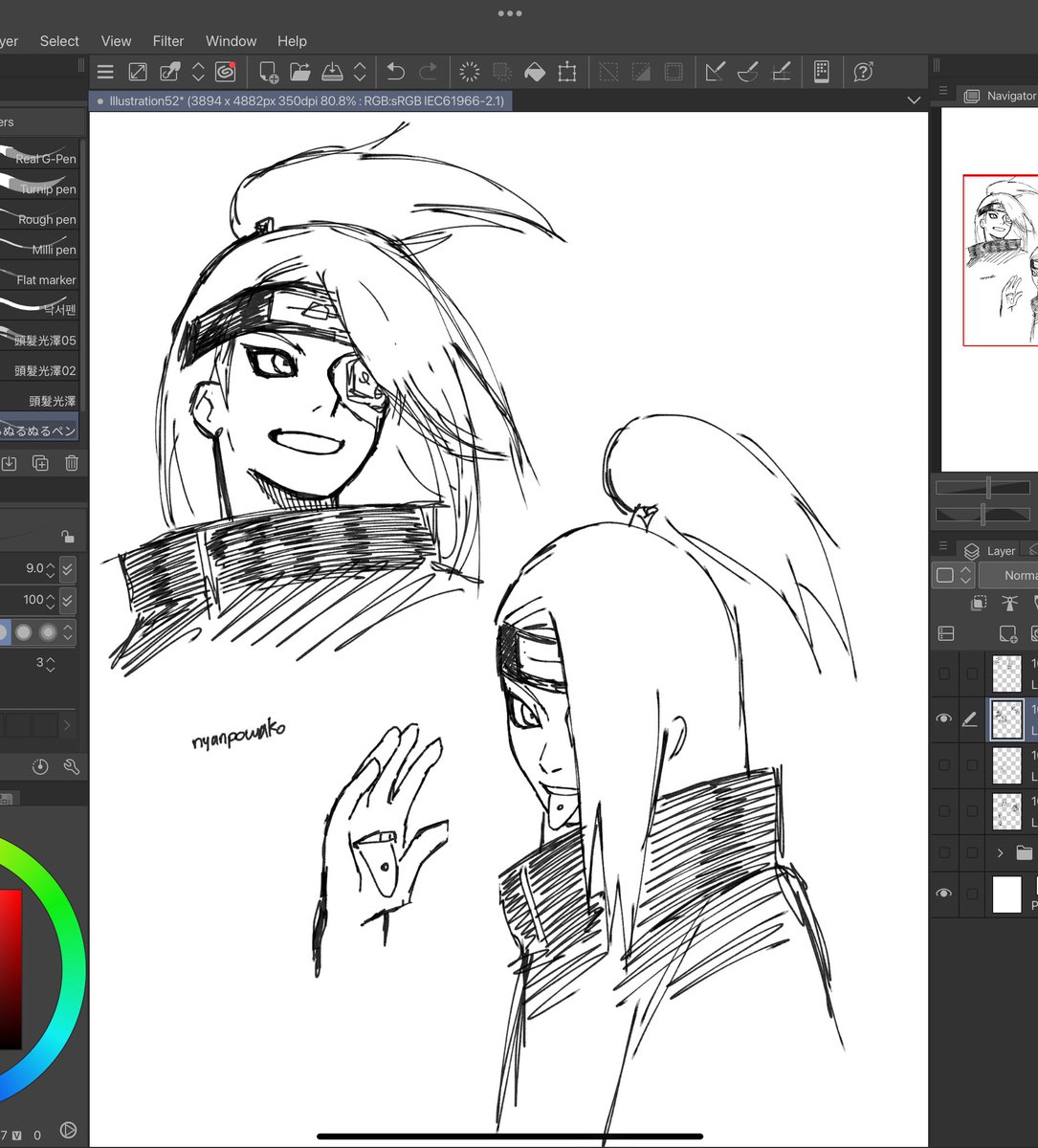Add a new raster layer
The width and height of the screenshot is (1038, 1148).
[1007, 633]
